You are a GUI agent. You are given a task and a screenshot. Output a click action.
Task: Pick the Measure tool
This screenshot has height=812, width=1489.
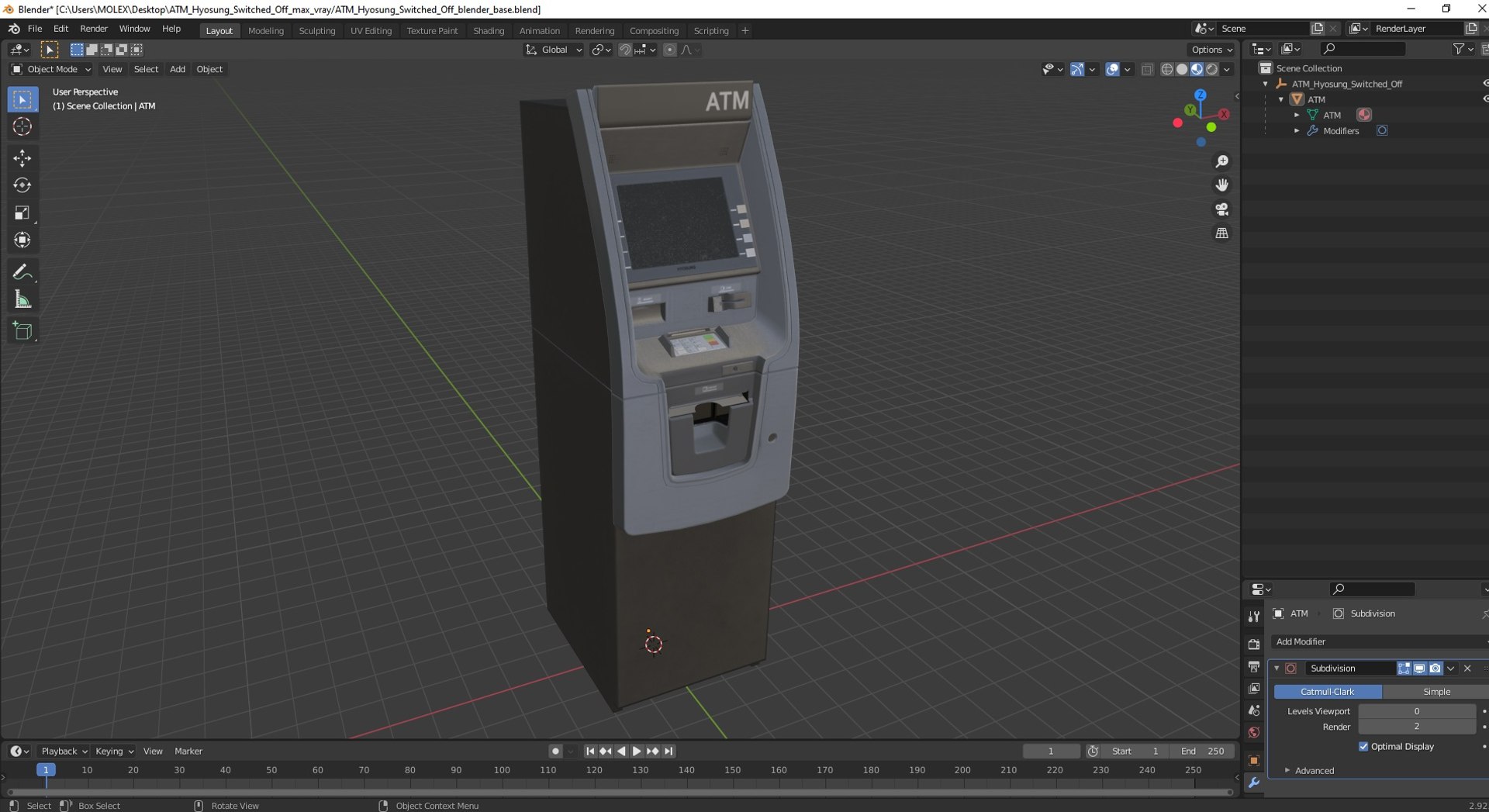tap(22, 299)
